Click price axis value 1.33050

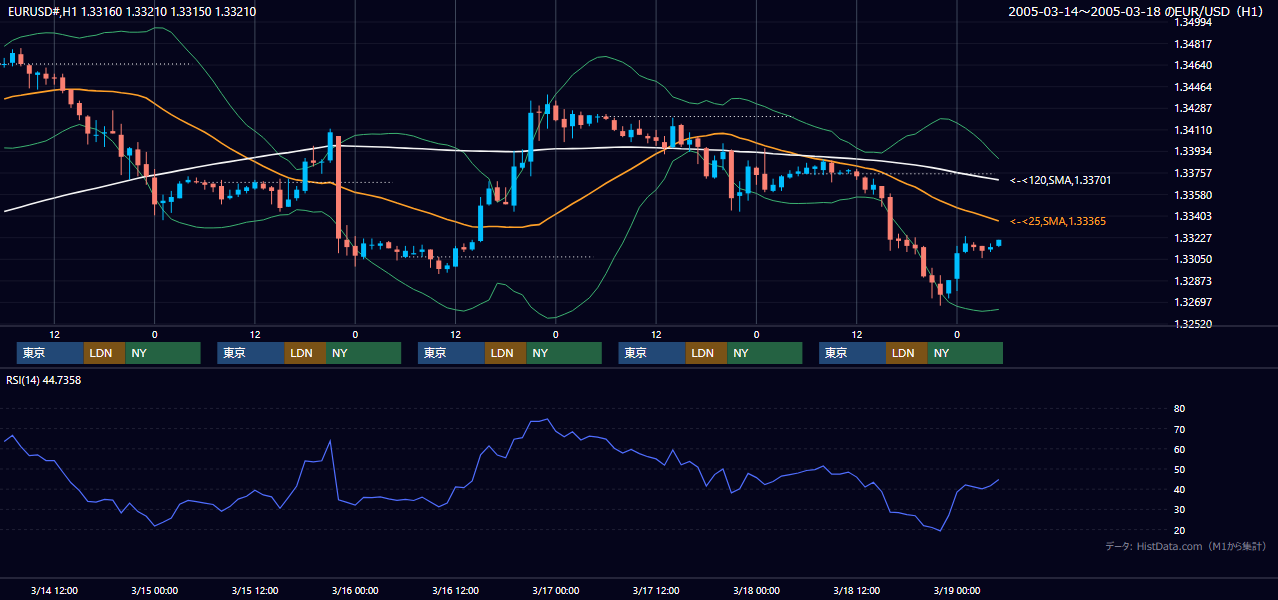tap(1191, 259)
